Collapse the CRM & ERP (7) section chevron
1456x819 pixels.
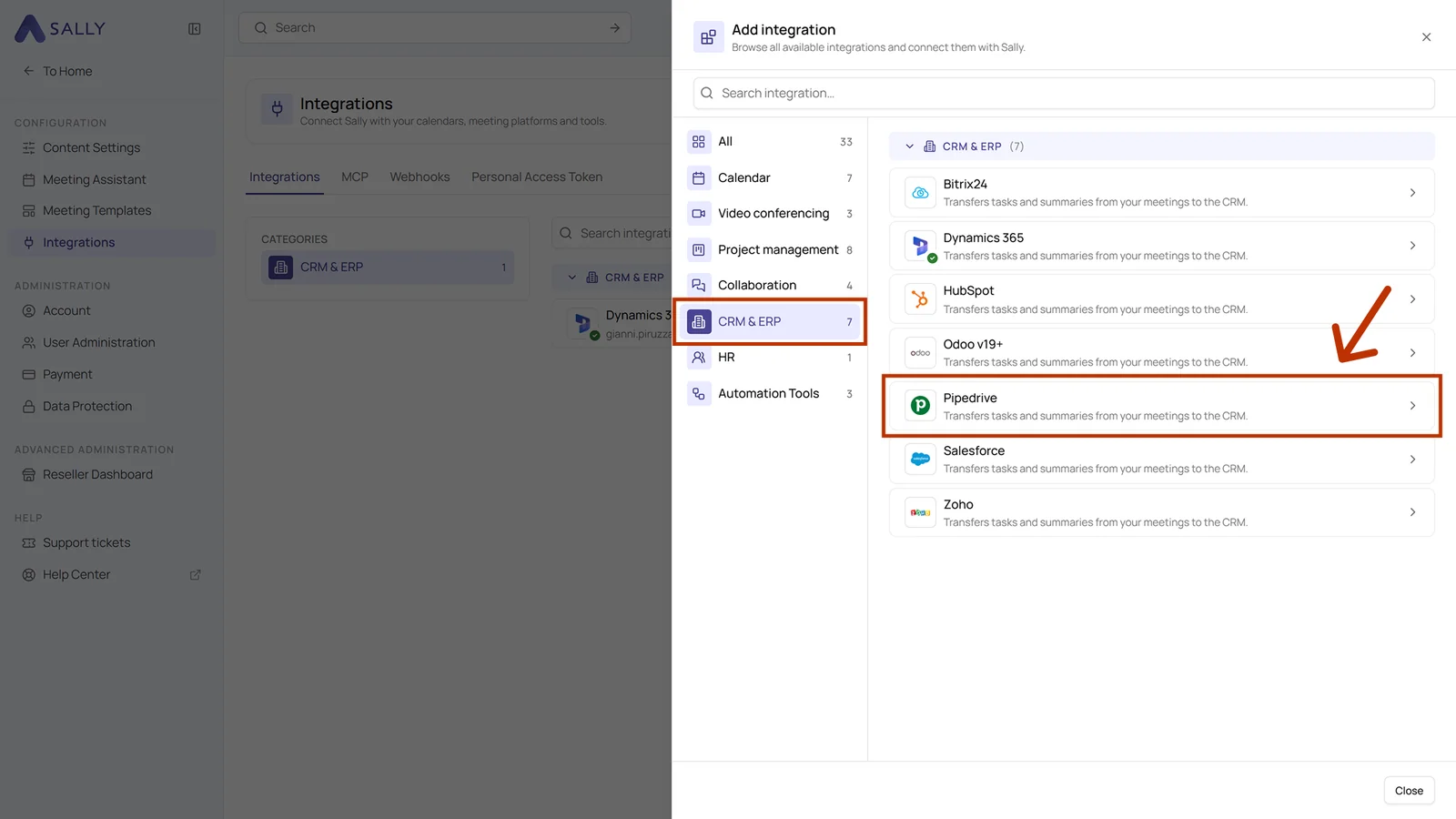pyautogui.click(x=909, y=147)
